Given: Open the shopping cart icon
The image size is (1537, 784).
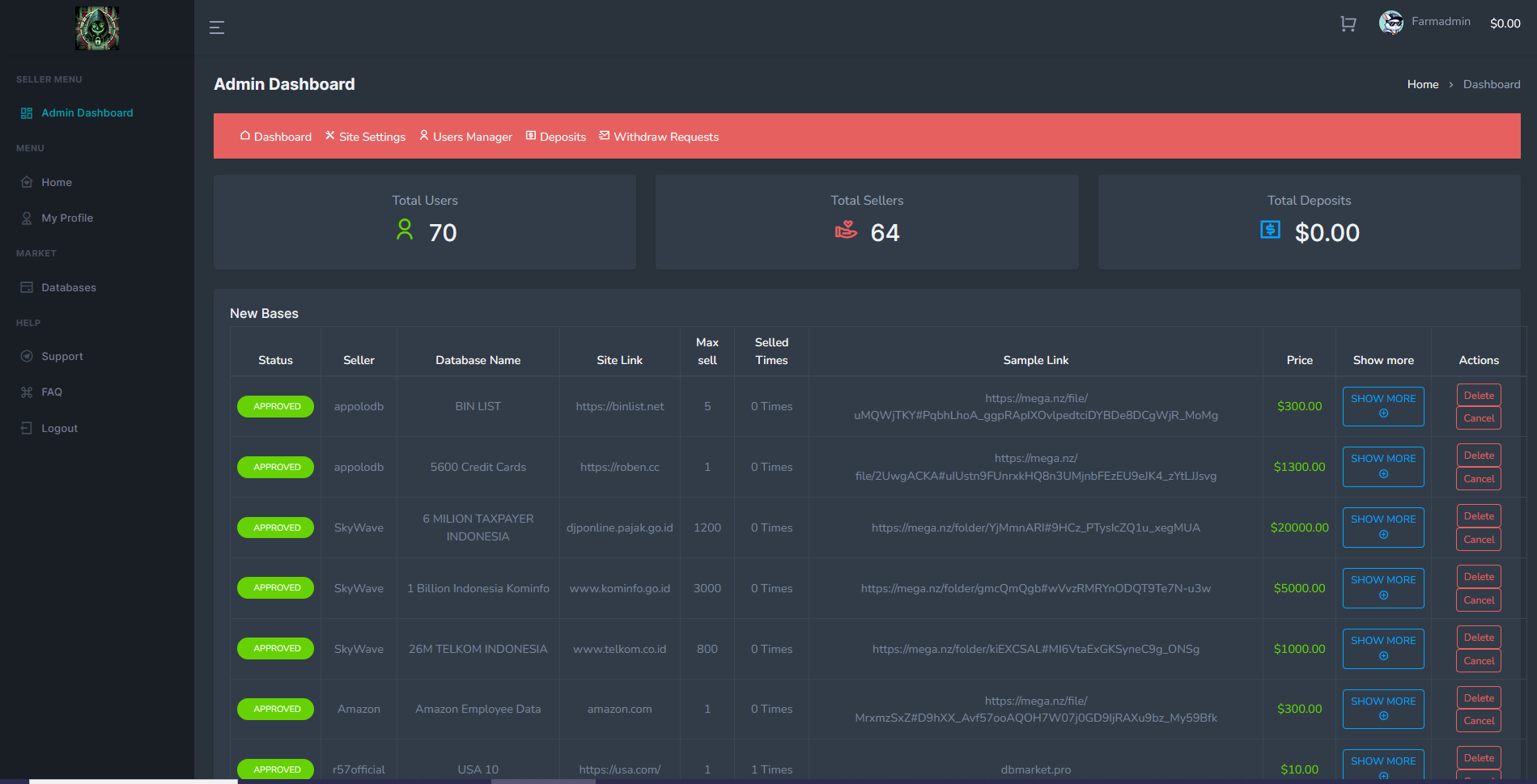Looking at the screenshot, I should 1348,24.
